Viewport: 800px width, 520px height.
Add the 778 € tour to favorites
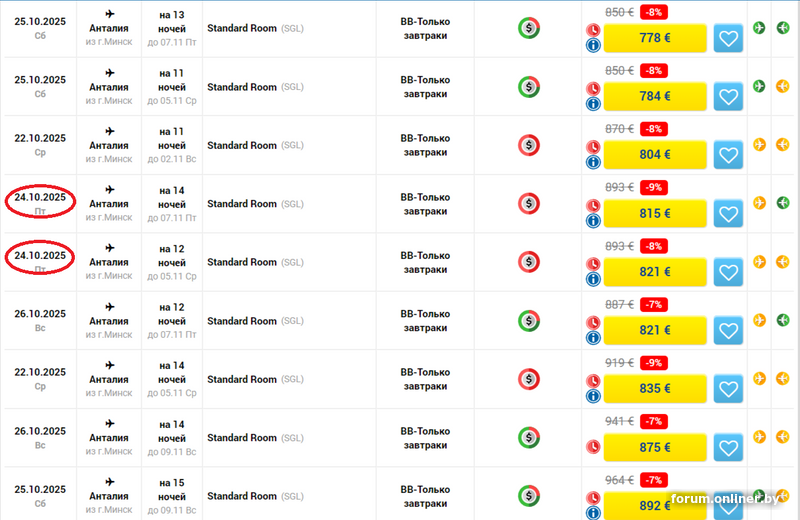pyautogui.click(x=728, y=39)
